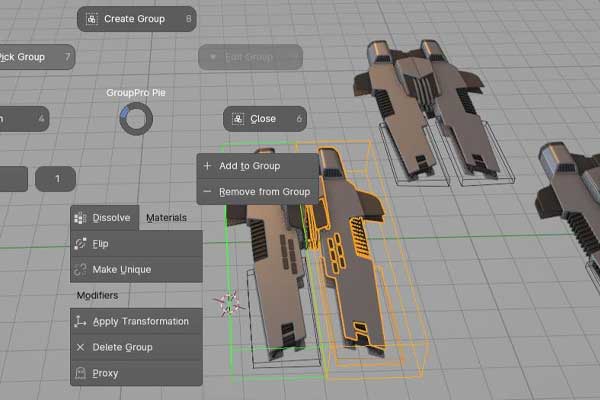
Task: Choose Add to Group entry
Action: click(x=258, y=166)
